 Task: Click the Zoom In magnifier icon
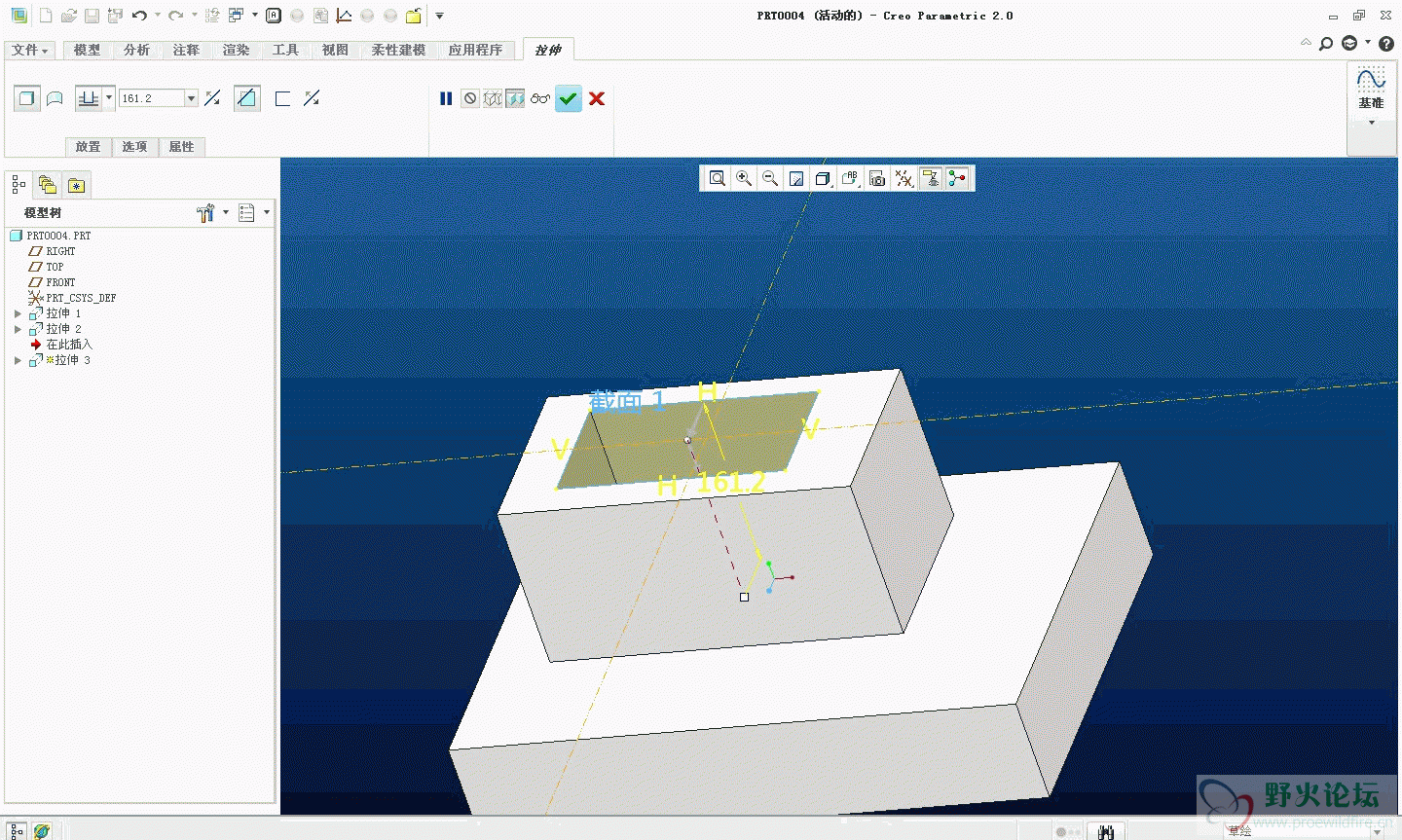[x=744, y=178]
